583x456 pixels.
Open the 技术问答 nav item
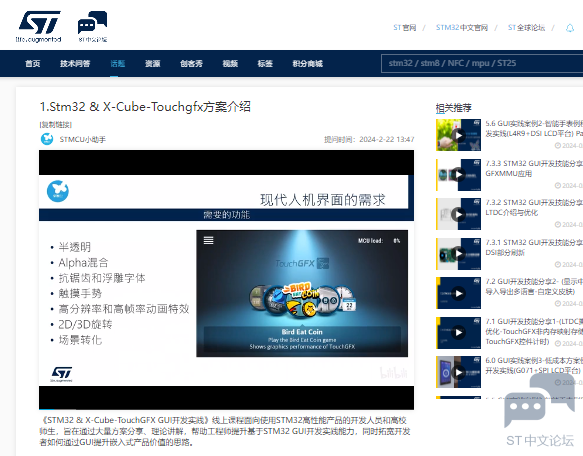75,64
